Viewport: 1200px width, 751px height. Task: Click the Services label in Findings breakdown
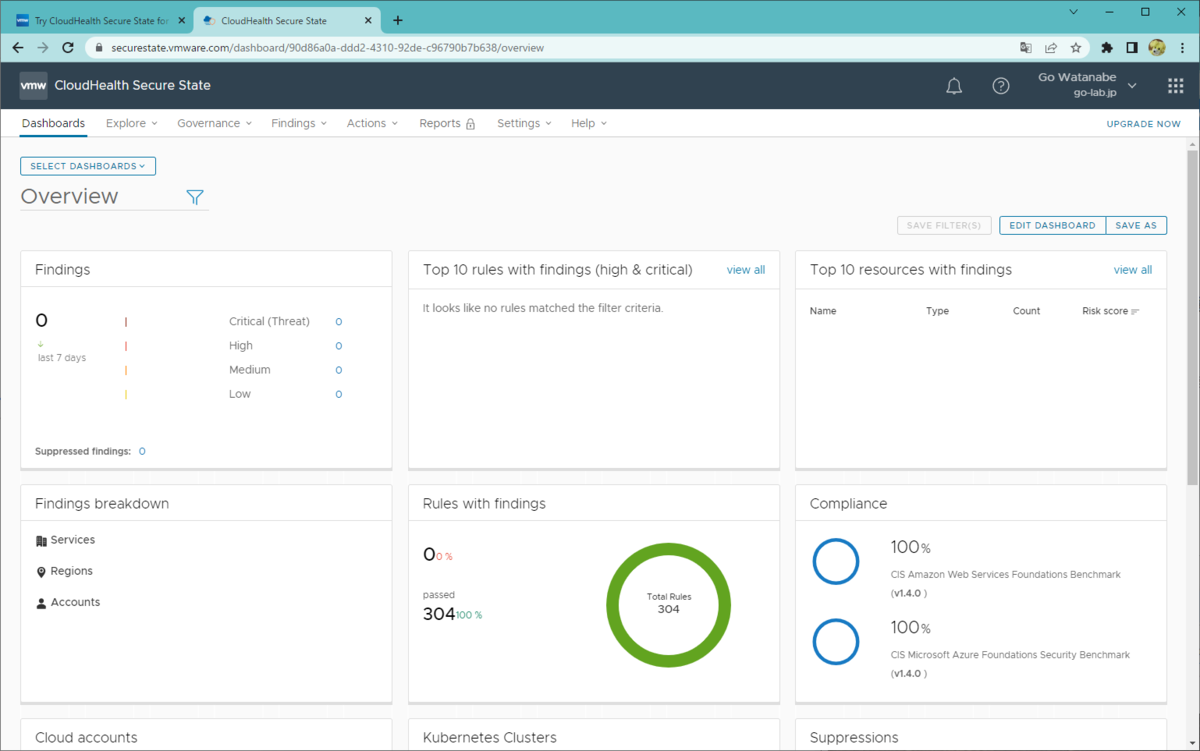point(73,540)
